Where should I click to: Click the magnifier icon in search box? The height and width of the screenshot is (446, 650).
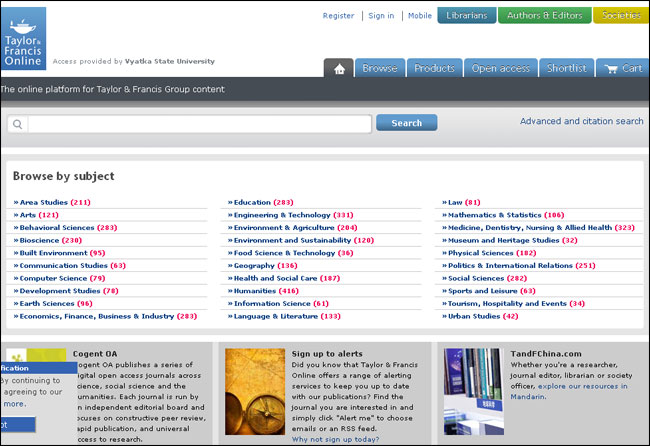point(17,124)
